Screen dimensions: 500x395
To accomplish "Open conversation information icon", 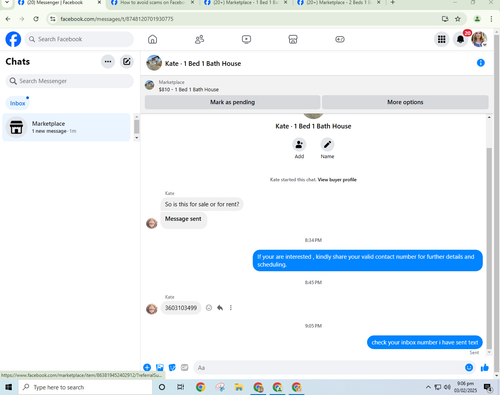I will click(x=480, y=63).
